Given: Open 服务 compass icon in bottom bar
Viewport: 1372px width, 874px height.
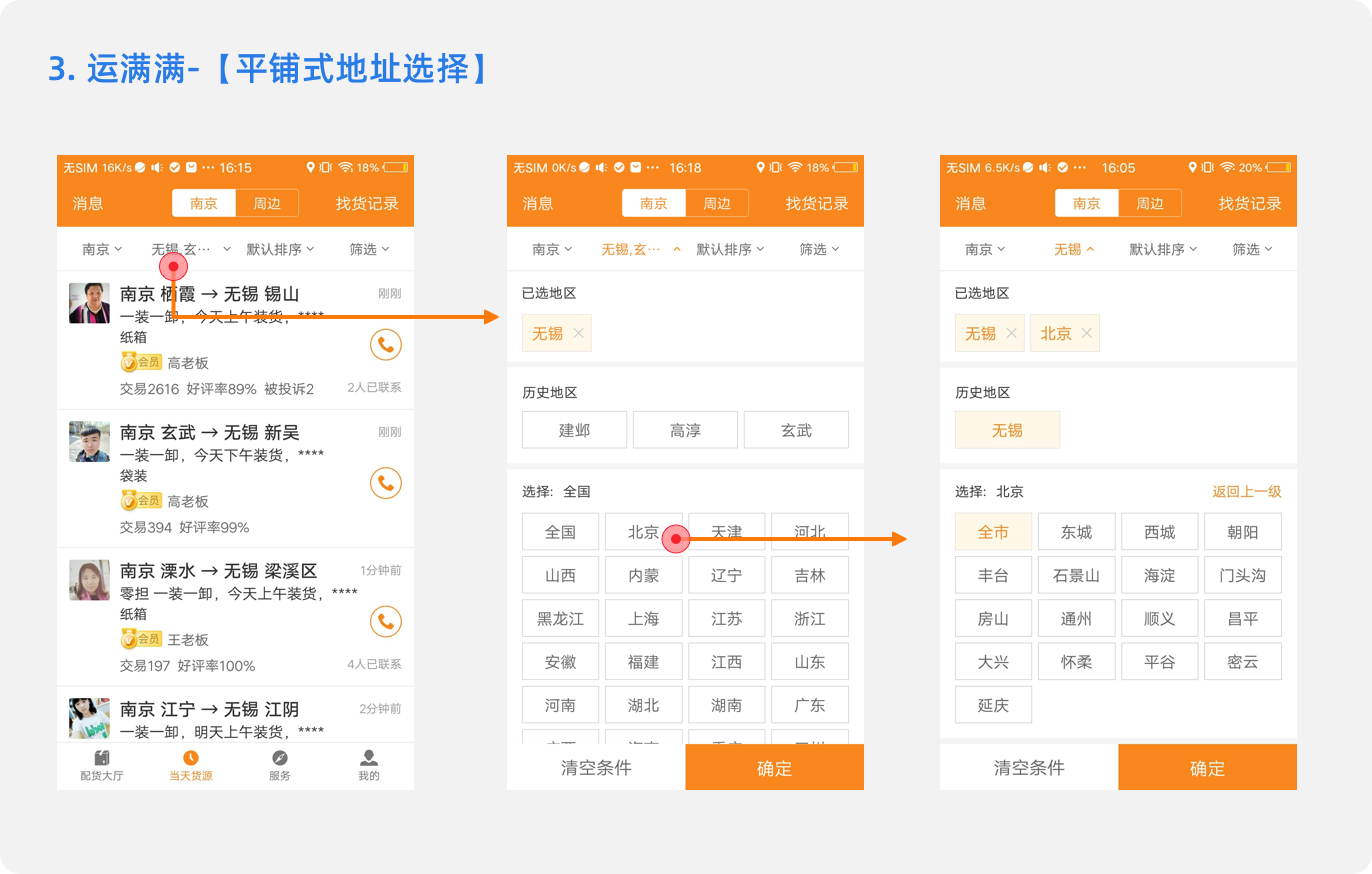Looking at the screenshot, I should coord(280,765).
